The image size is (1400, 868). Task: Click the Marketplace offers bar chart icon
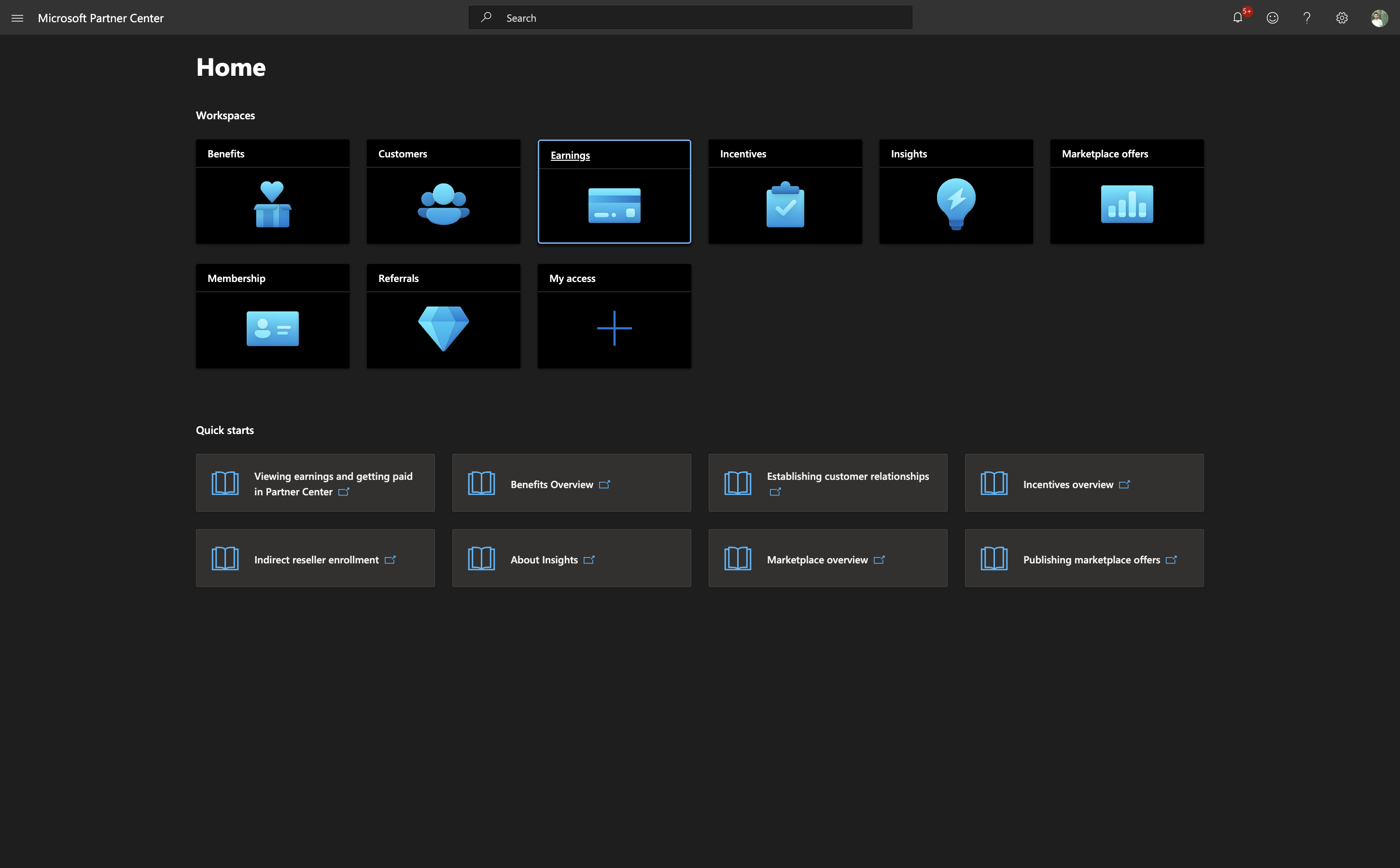tap(1127, 204)
